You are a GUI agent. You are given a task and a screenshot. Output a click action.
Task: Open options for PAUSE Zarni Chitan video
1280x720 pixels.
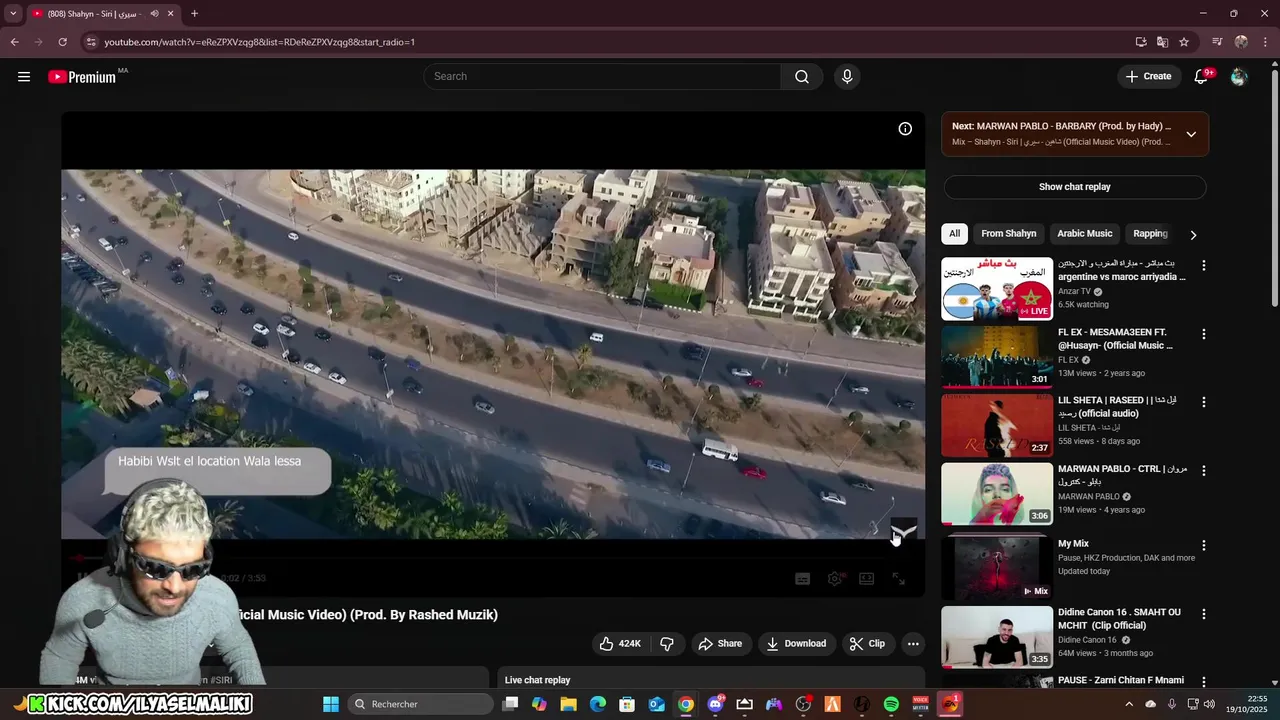tap(1204, 682)
